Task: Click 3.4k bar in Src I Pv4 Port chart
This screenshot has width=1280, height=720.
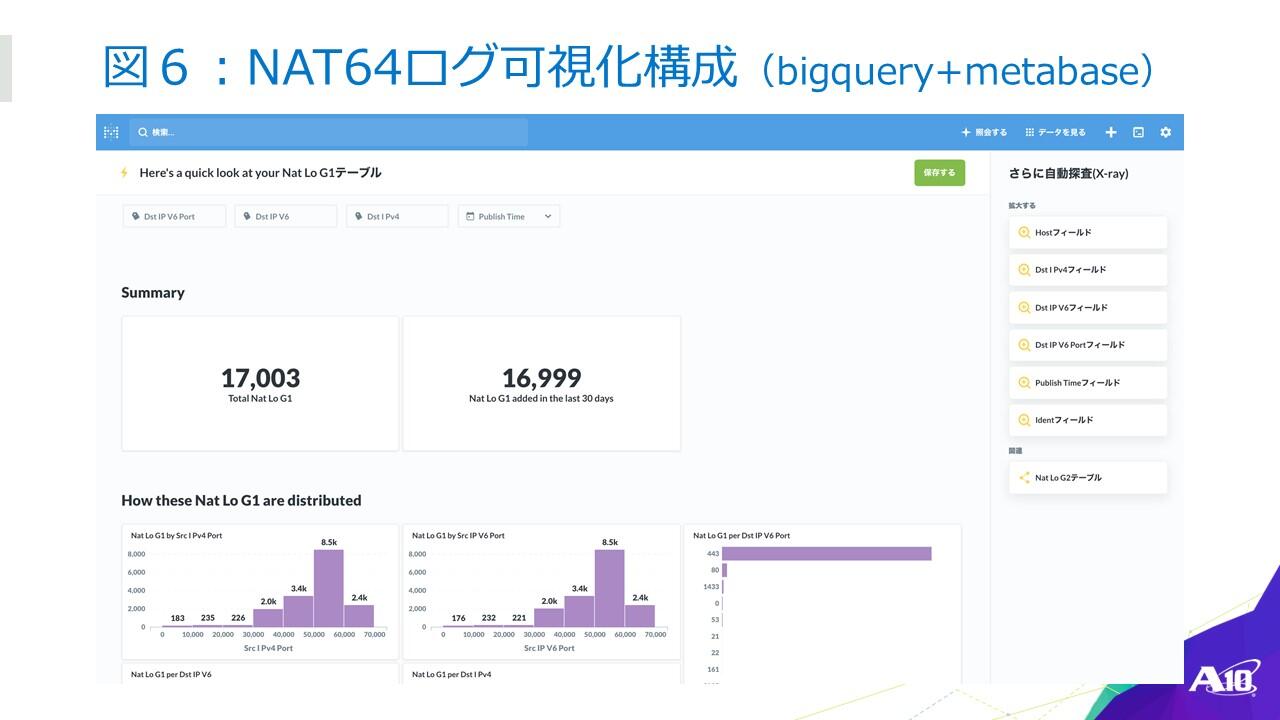Action: [x=298, y=611]
